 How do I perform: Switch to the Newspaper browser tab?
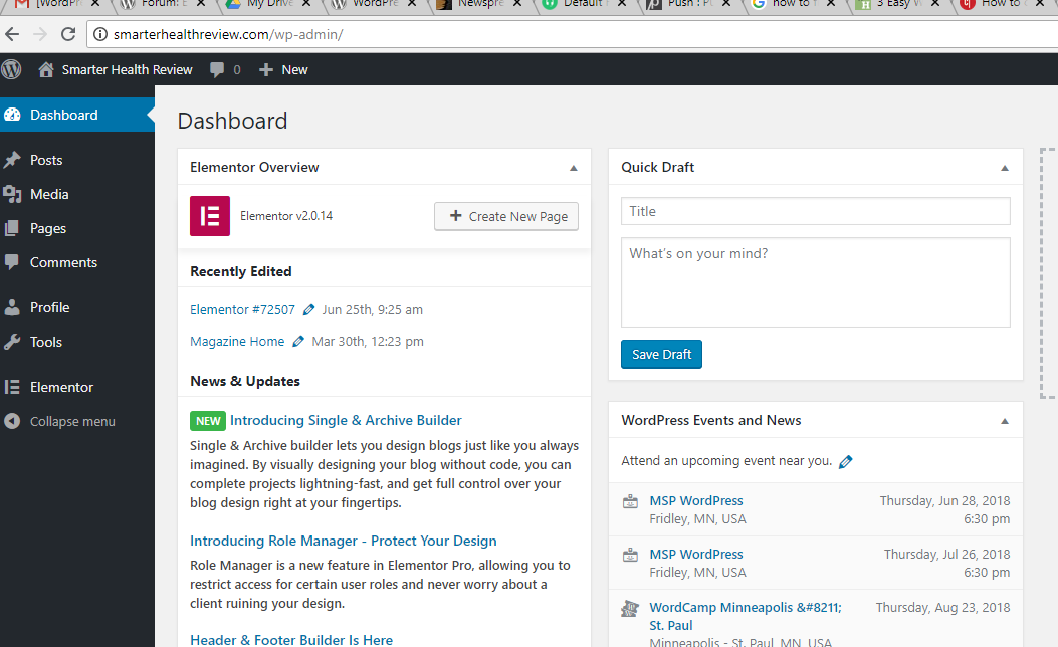click(x=480, y=4)
